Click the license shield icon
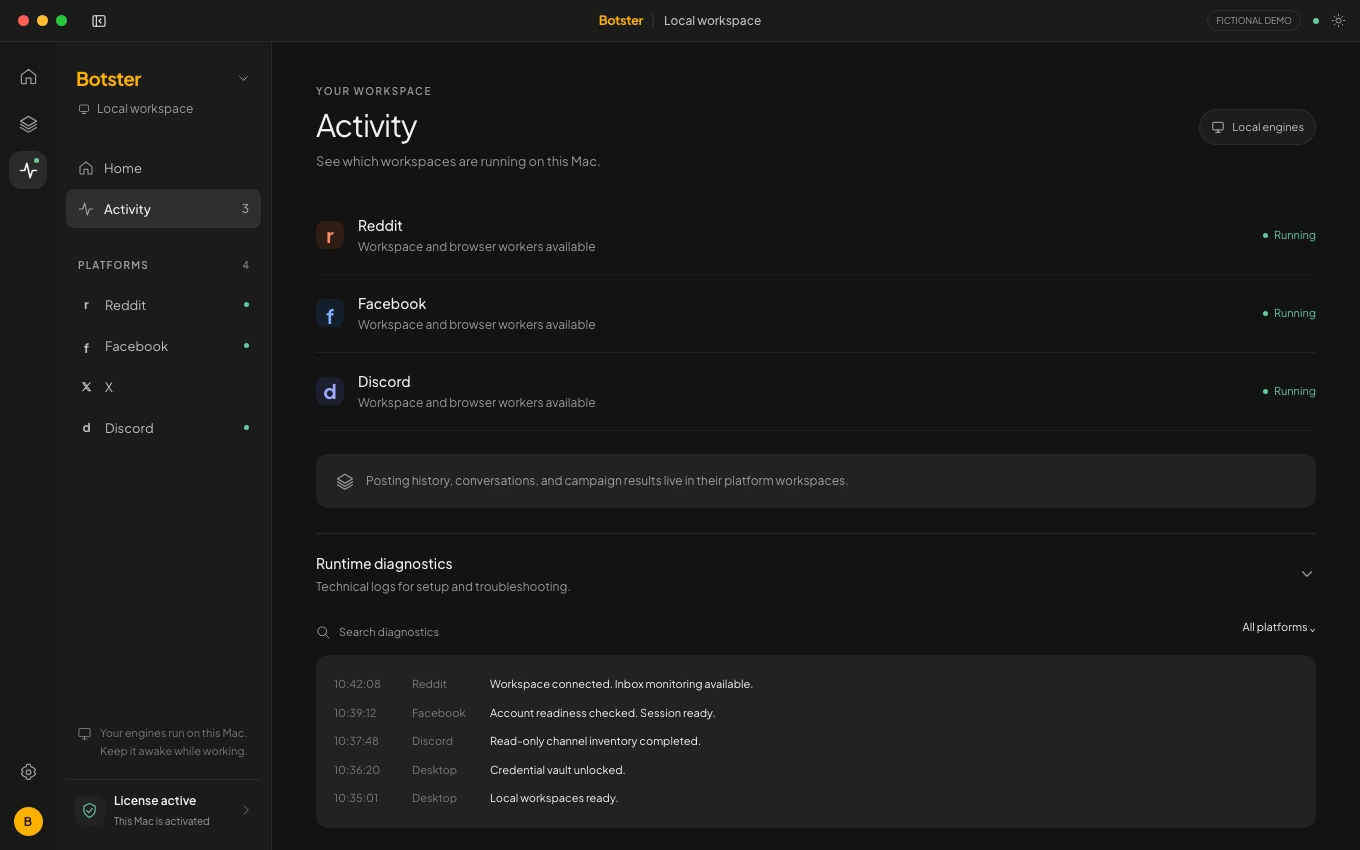The image size is (1360, 850). pyautogui.click(x=89, y=810)
